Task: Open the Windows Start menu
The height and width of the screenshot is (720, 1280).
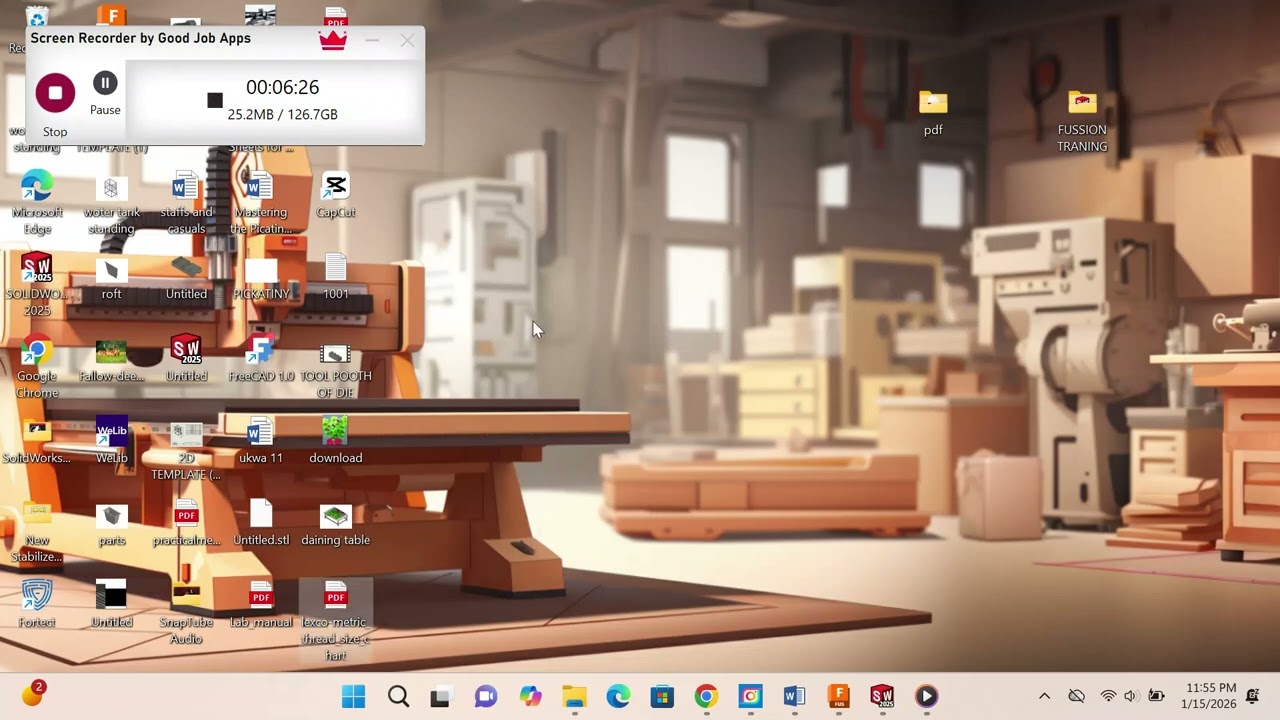Action: (353, 697)
